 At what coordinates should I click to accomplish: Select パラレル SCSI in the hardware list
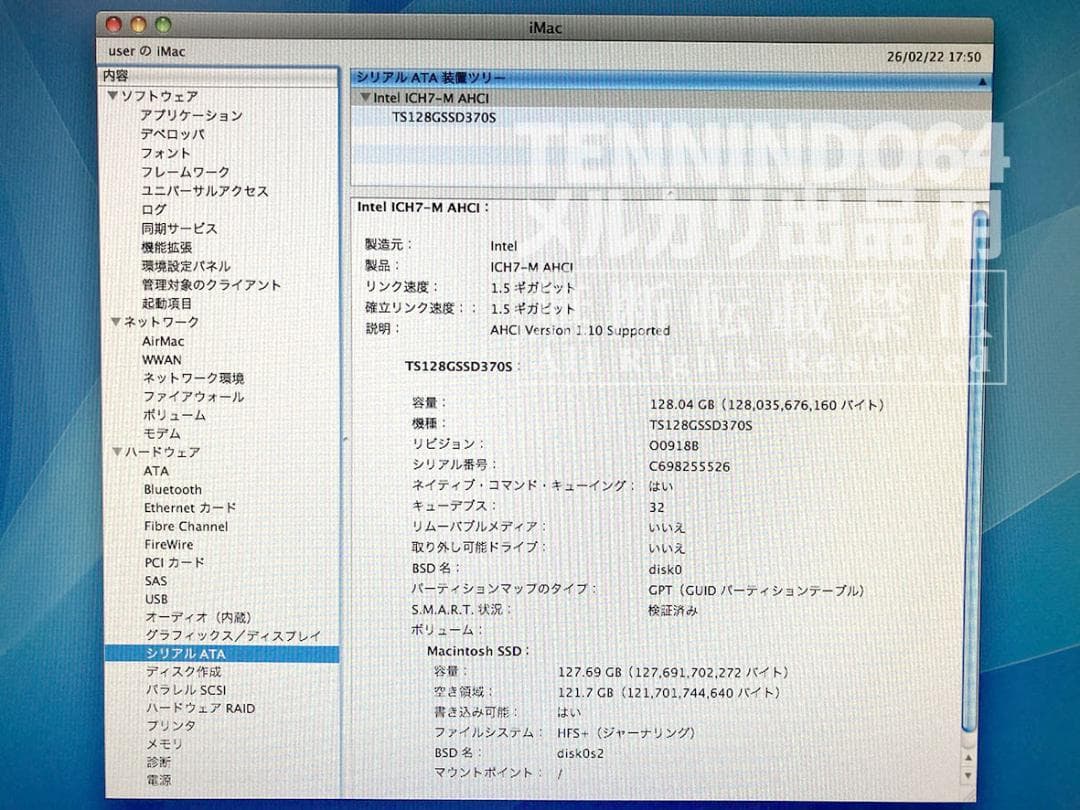186,689
